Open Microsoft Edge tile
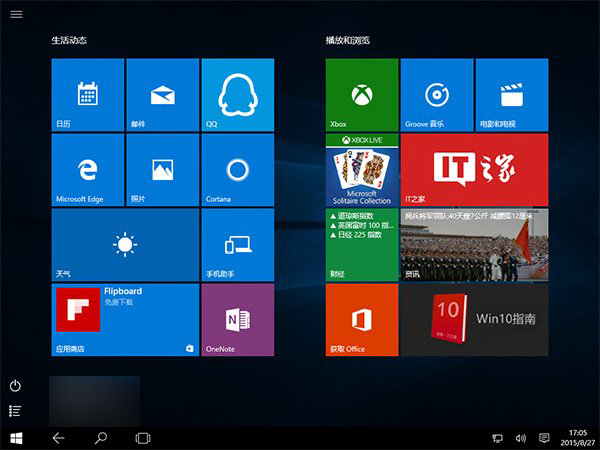 coord(88,170)
